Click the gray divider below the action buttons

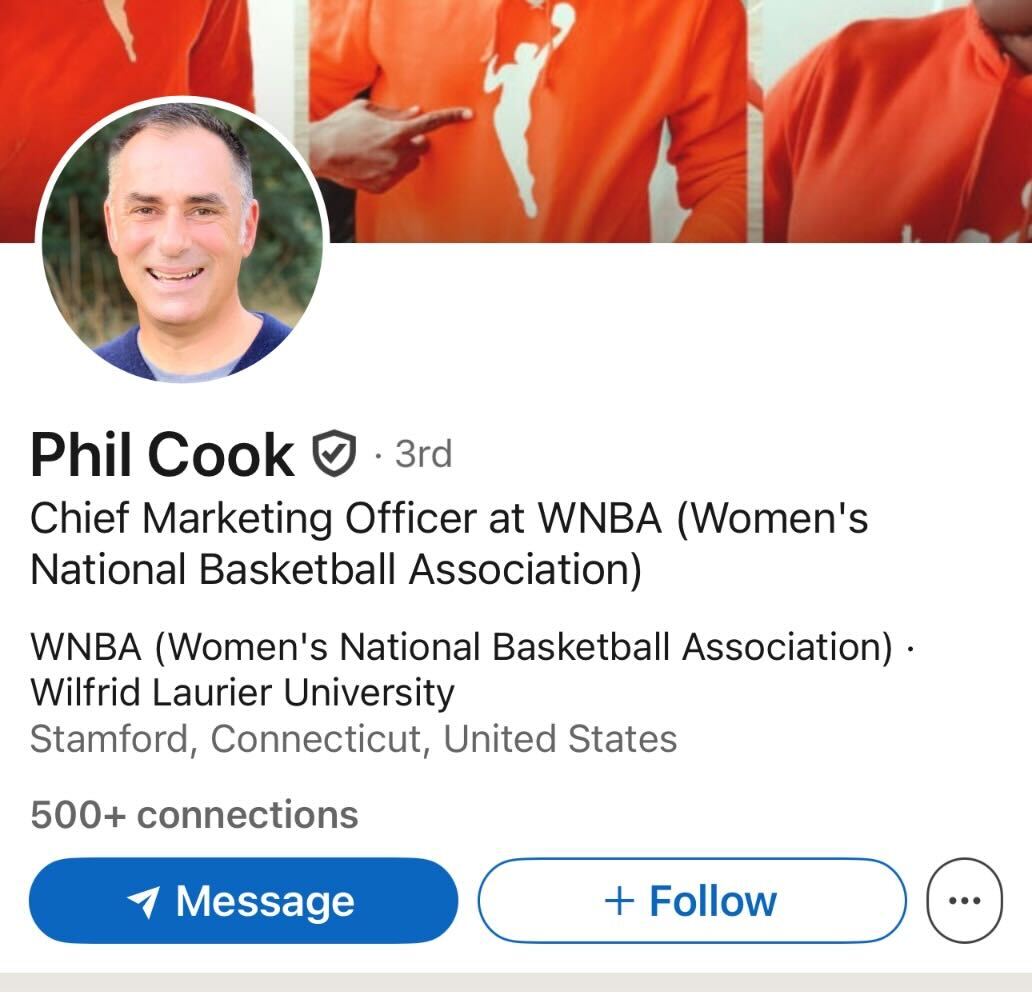click(516, 983)
